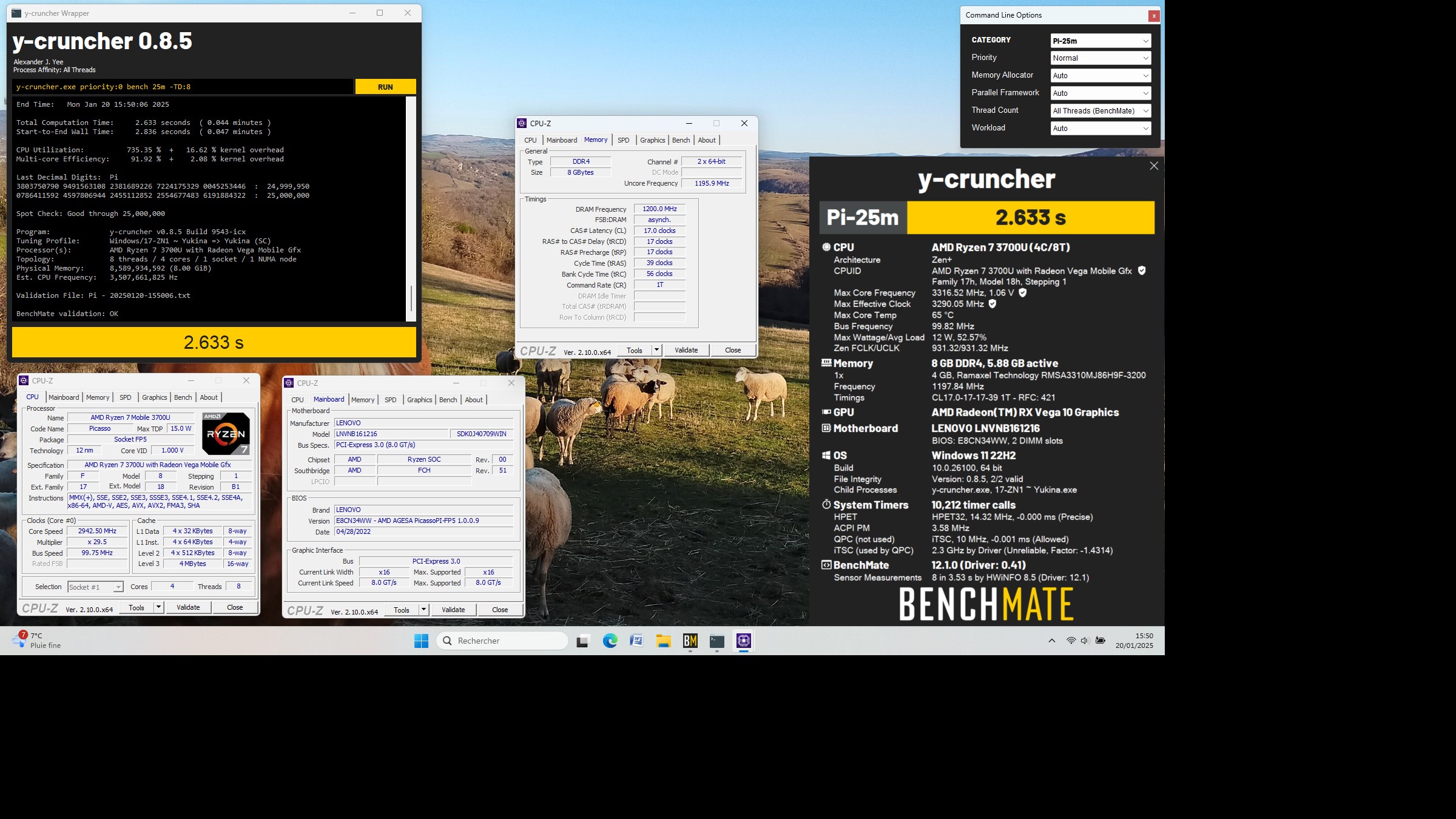Open Word from the taskbar
The width and height of the screenshot is (1456, 819).
[636, 641]
